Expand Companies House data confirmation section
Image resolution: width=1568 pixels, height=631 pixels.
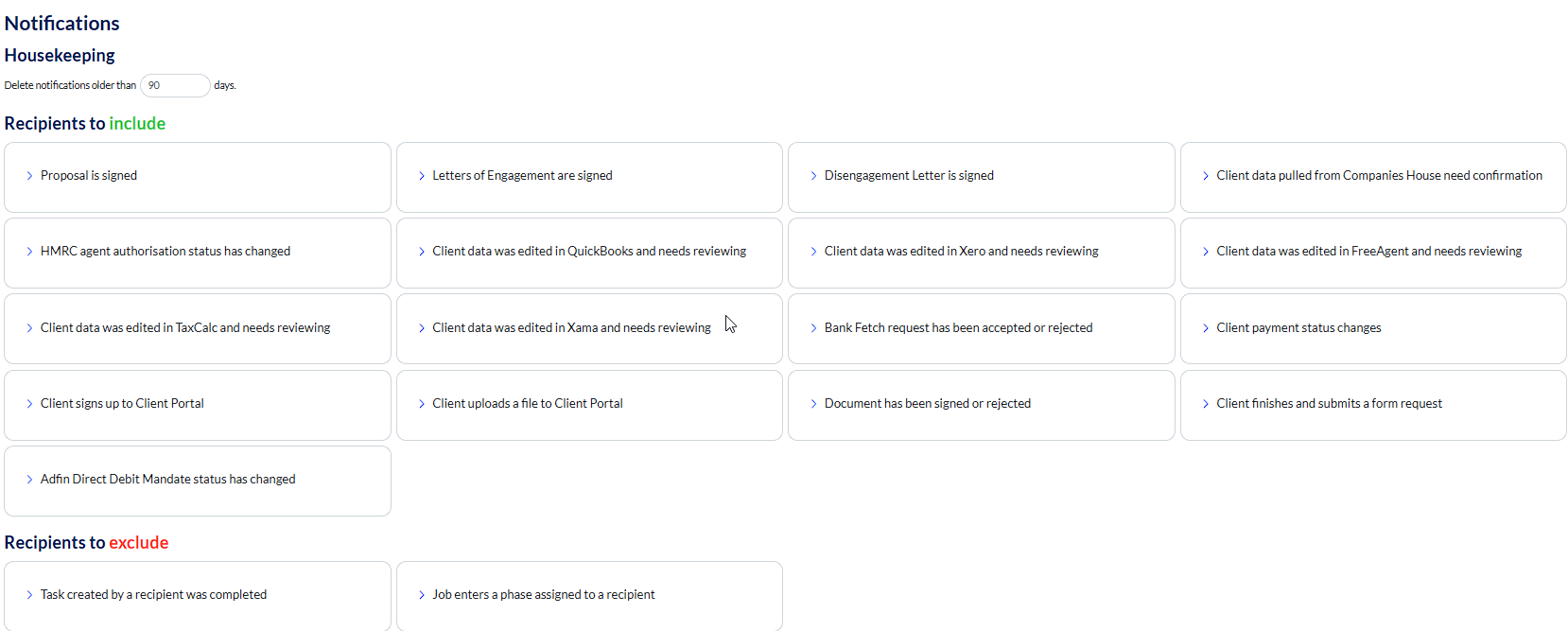point(1206,176)
